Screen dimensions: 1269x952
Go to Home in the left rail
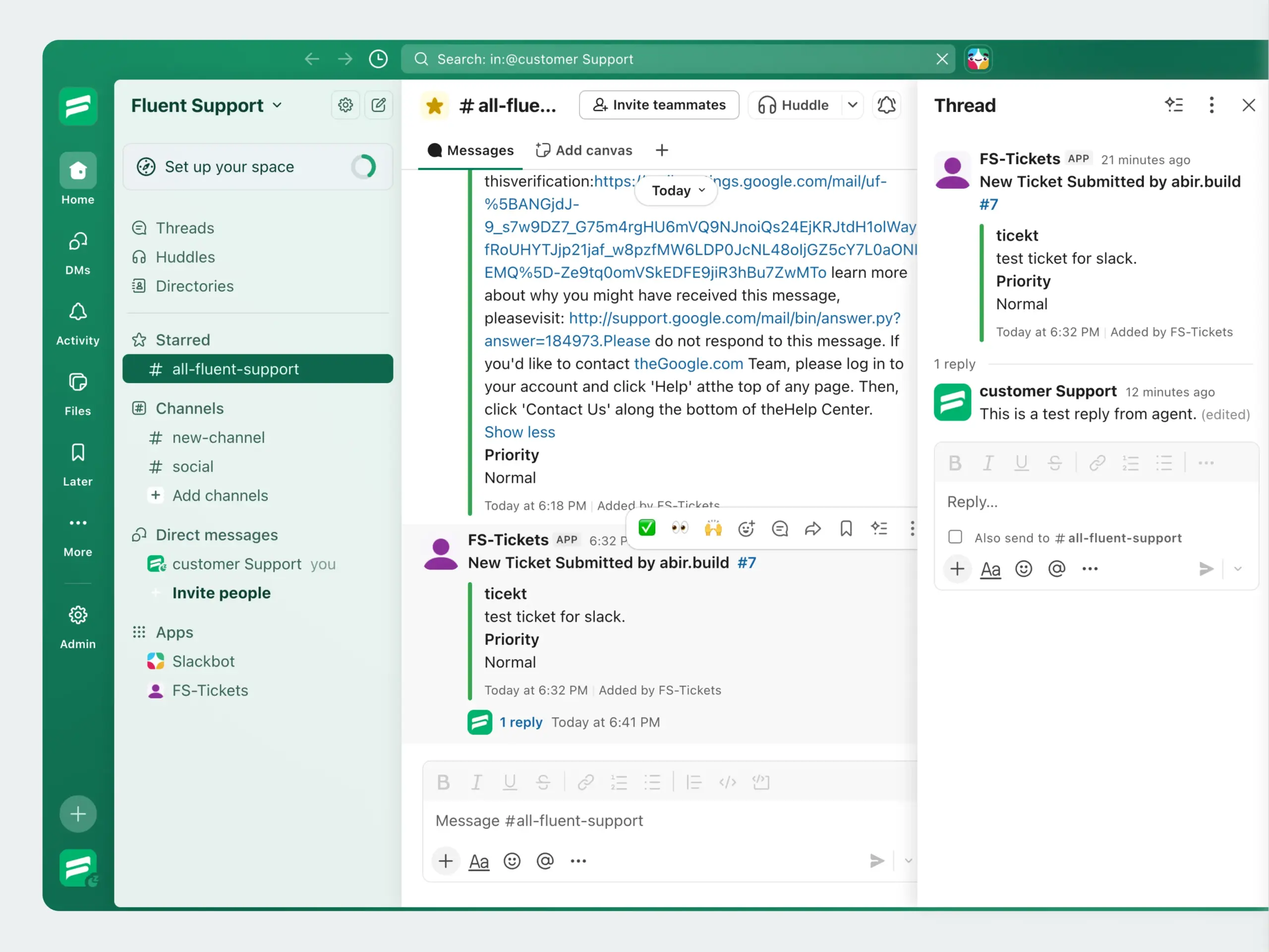tap(78, 179)
